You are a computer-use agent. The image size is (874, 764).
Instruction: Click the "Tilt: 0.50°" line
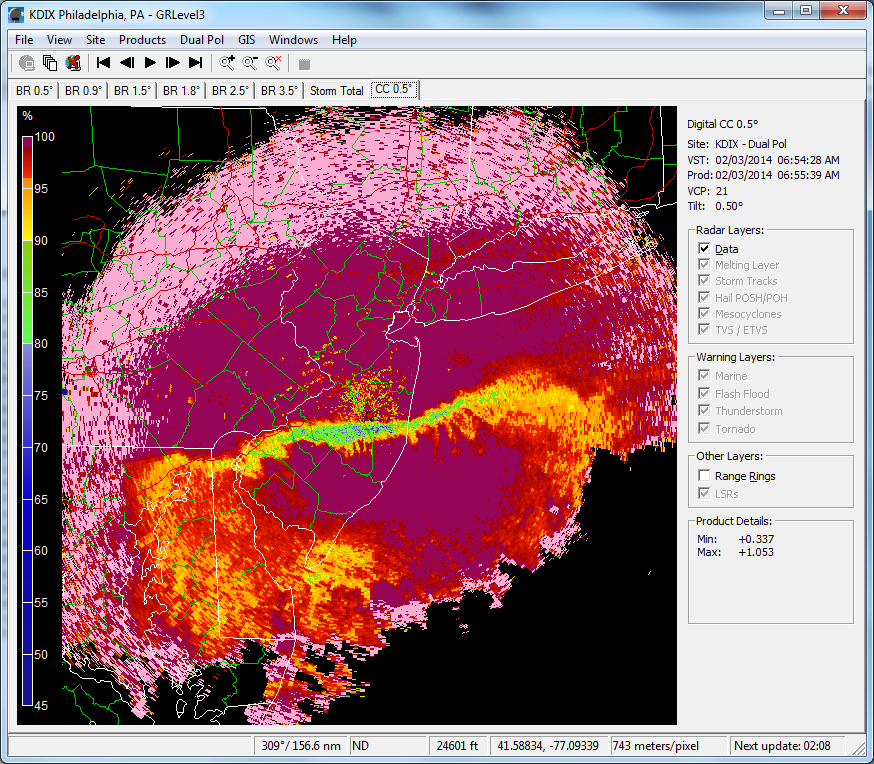pyautogui.click(x=715, y=206)
